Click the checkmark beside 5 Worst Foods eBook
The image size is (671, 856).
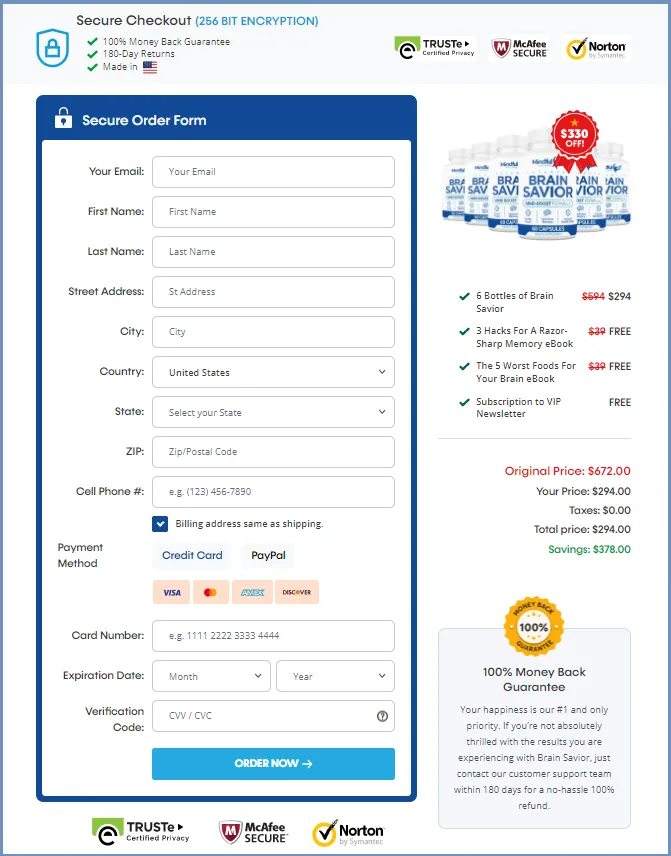coord(464,366)
